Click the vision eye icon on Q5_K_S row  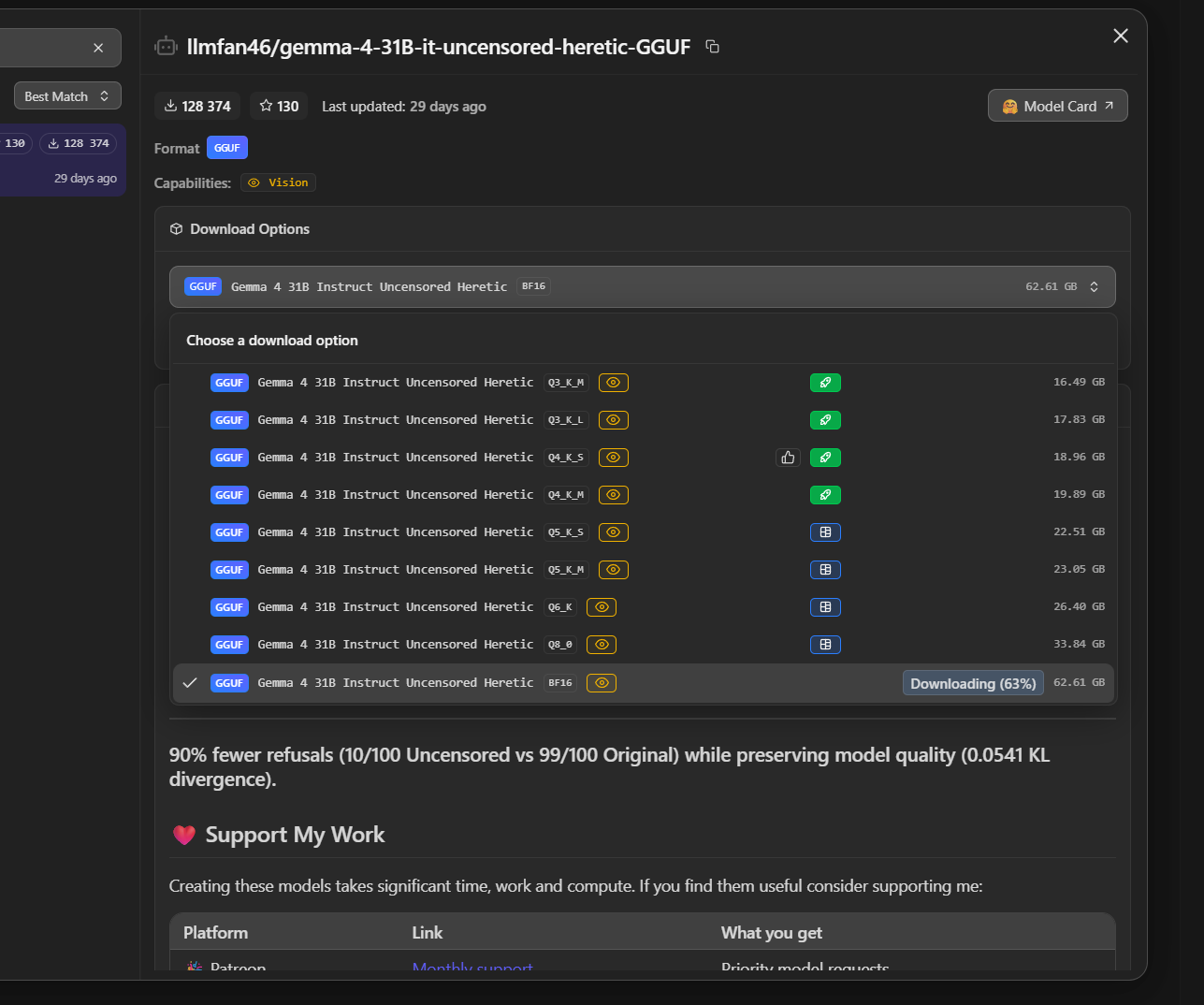point(614,532)
